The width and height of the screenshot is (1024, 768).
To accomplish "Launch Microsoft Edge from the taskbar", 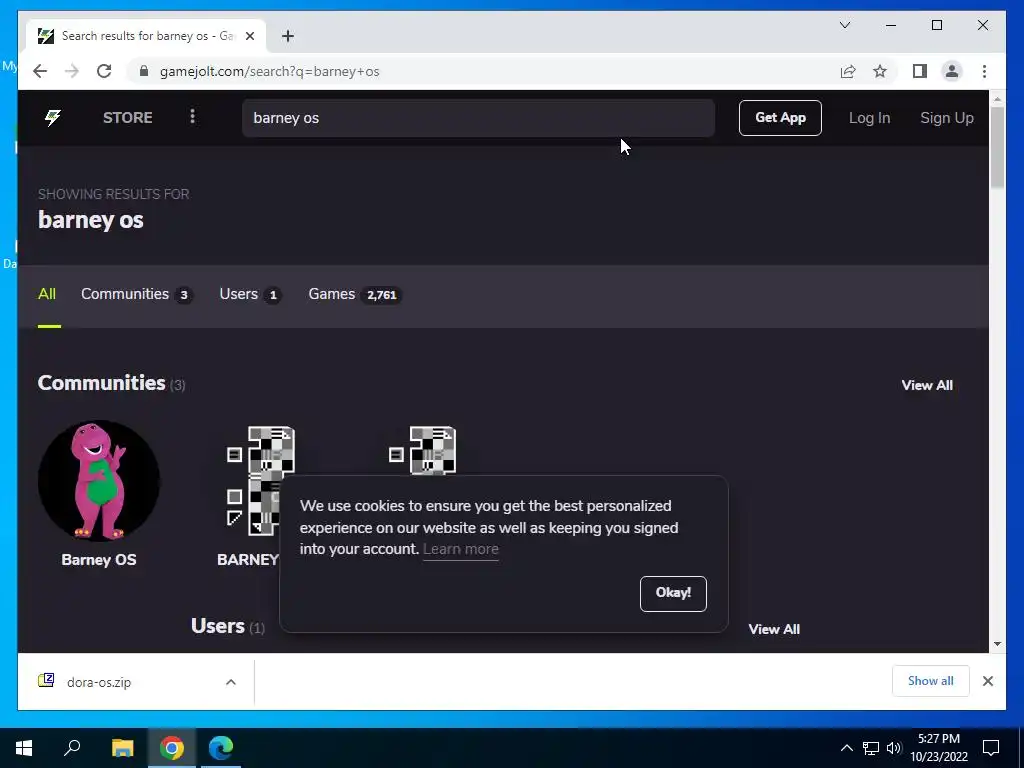I will pyautogui.click(x=221, y=748).
